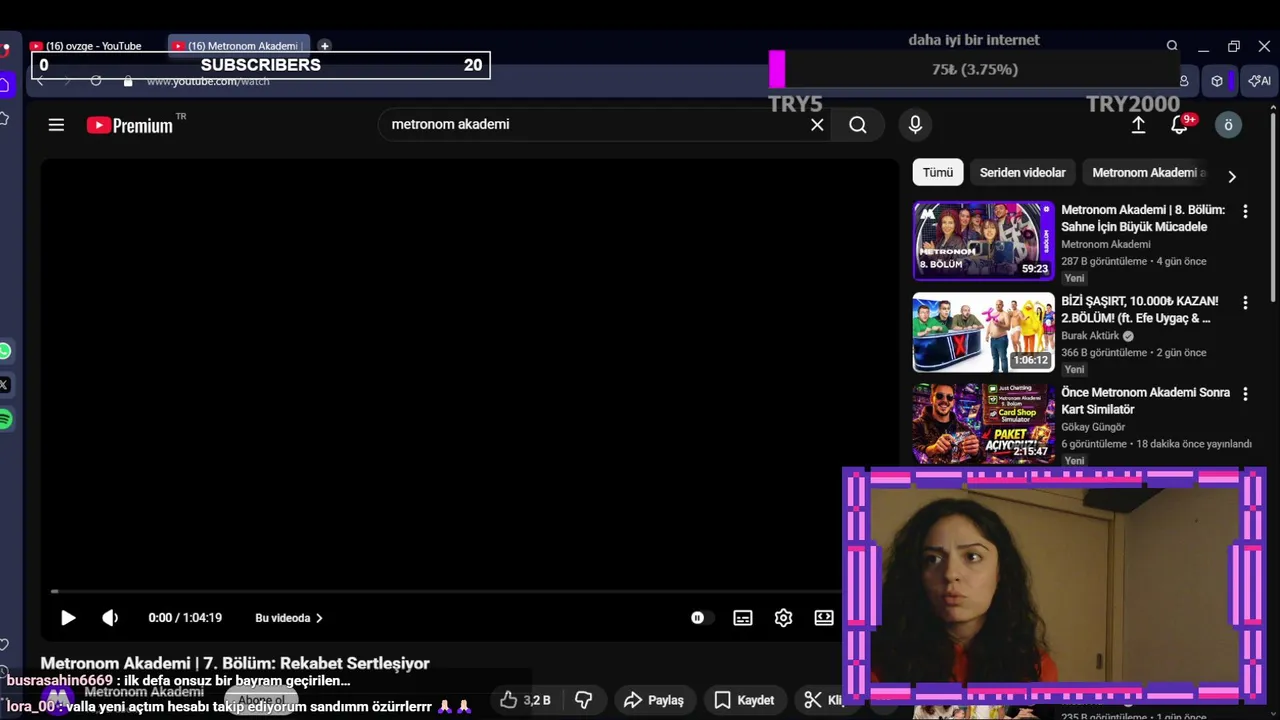Click the video timestamp '0:00 / 1:04:19'

click(x=185, y=618)
